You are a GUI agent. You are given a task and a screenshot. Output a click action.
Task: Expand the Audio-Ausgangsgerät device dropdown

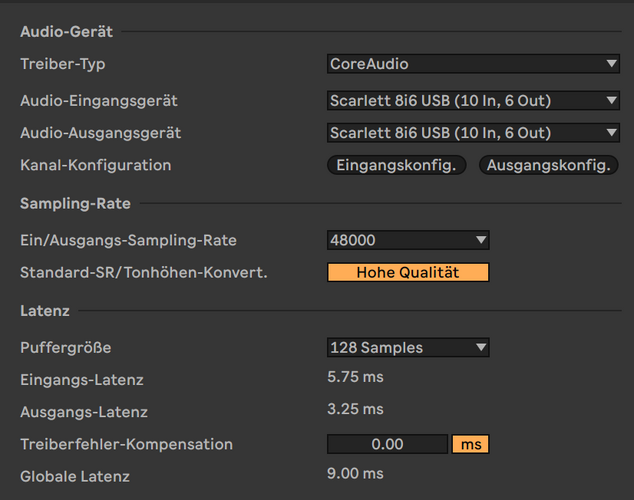473,132
